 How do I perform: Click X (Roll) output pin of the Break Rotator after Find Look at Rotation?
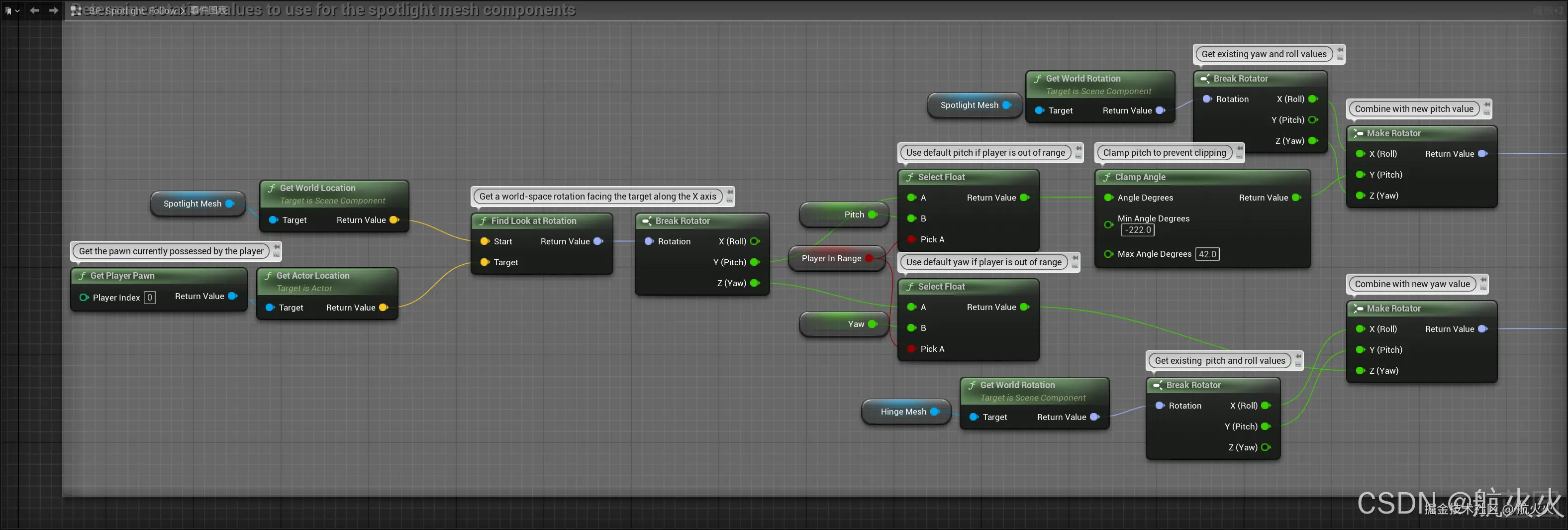755,242
